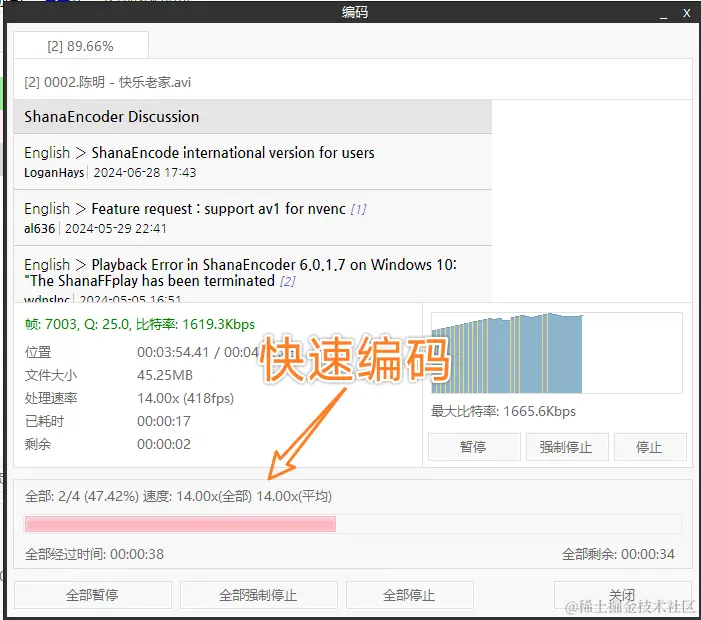Viewport: 701px width, 620px height.
Task: Click the 已耗时 (elapsed time) row label
Action: (x=44, y=421)
